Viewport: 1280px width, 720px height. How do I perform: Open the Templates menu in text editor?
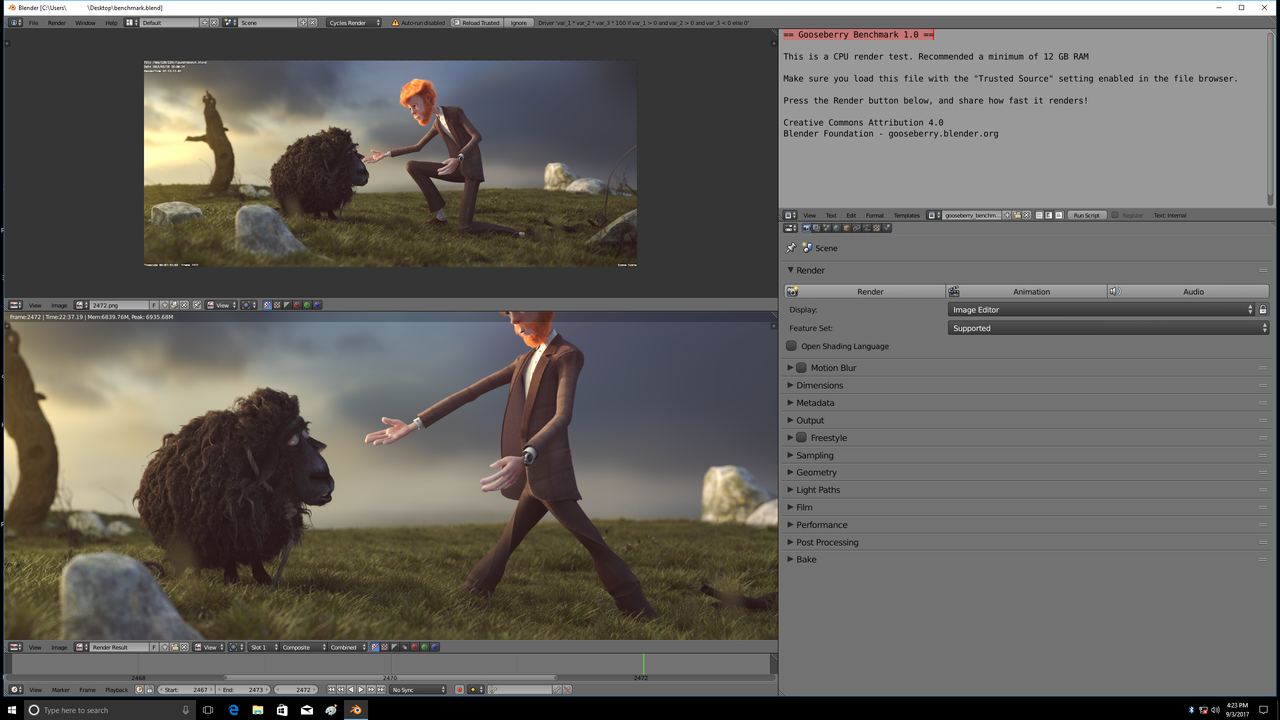pos(906,215)
